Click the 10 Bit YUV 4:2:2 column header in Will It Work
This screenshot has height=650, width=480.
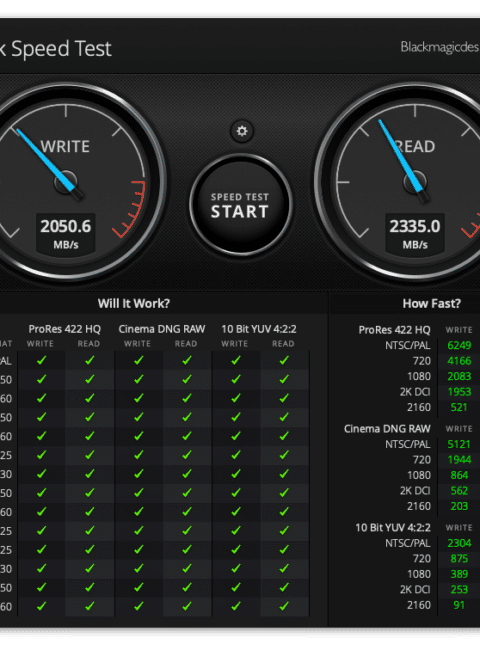pos(259,329)
